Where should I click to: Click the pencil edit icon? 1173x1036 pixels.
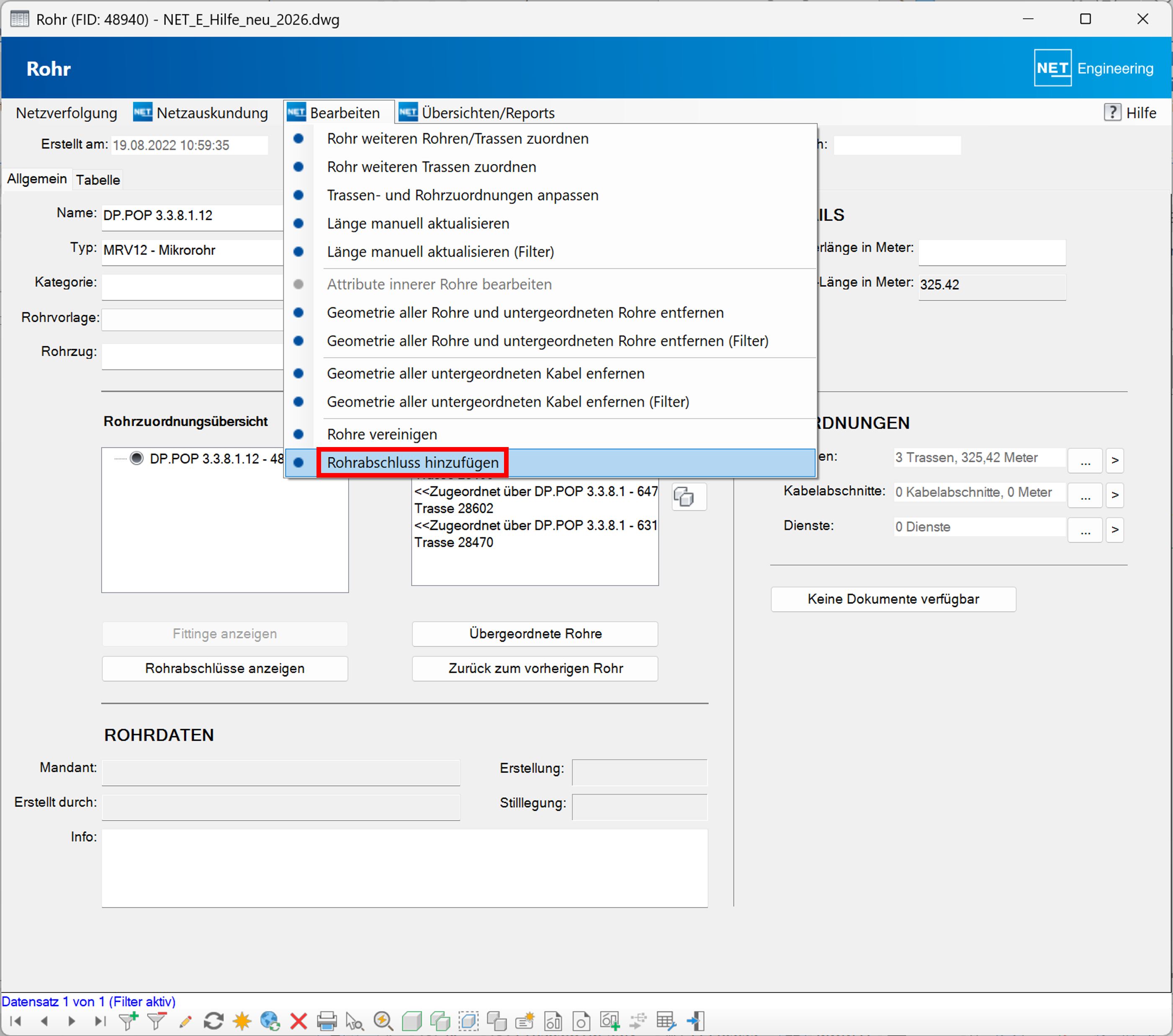click(185, 1021)
